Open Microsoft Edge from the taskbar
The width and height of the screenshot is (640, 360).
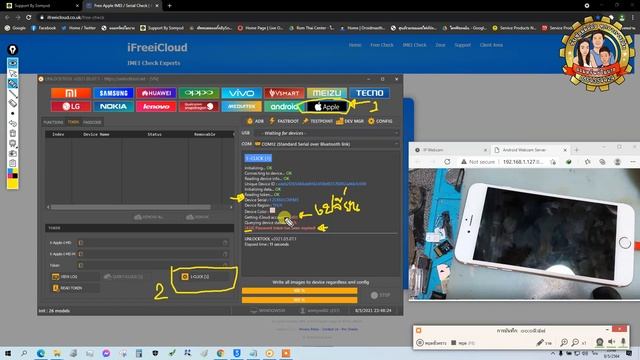click(x=41, y=353)
